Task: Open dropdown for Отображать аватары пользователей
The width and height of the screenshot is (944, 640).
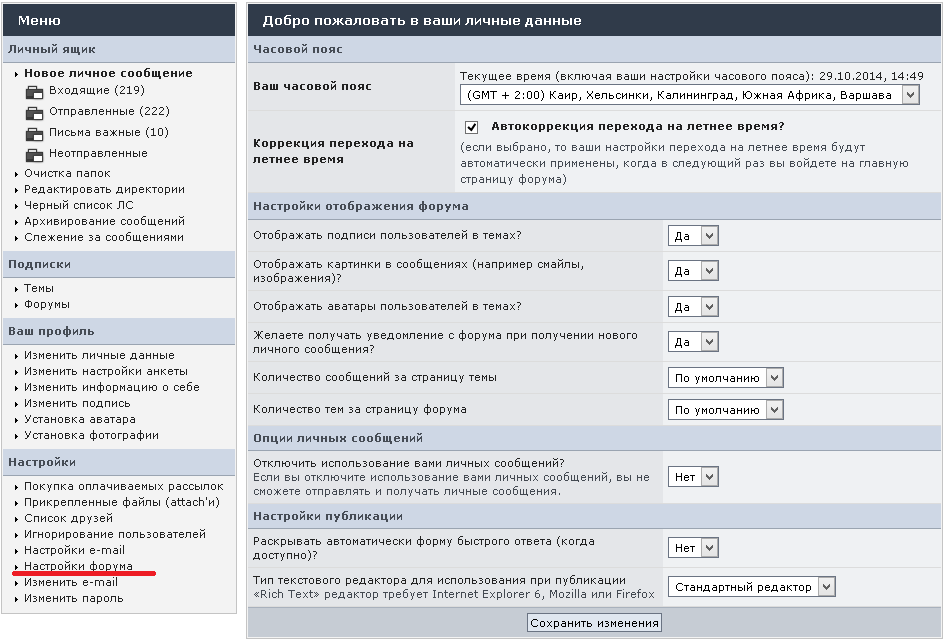Action: (x=693, y=307)
